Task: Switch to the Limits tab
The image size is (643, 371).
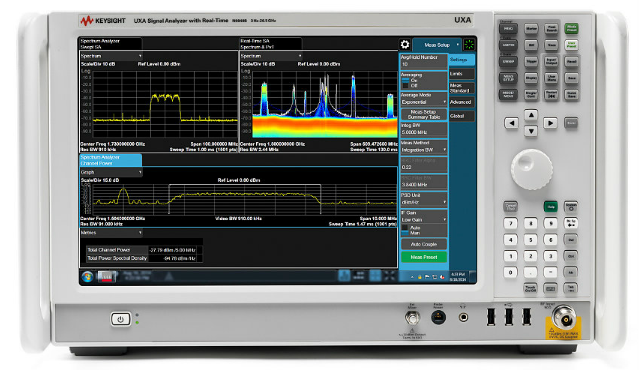Action: click(x=462, y=74)
